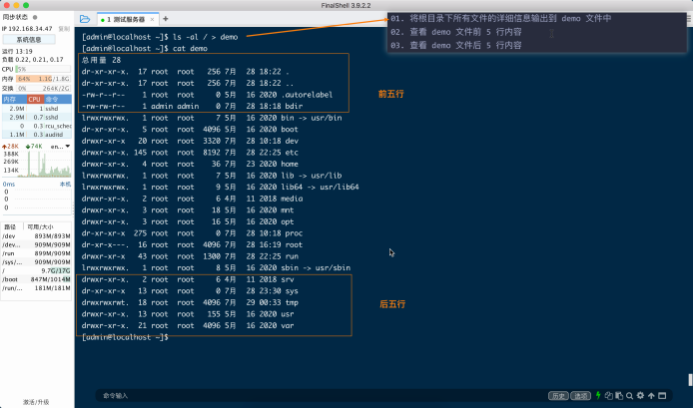Click the green lightning quick-command icon
The width and height of the screenshot is (694, 408).
(598, 395)
